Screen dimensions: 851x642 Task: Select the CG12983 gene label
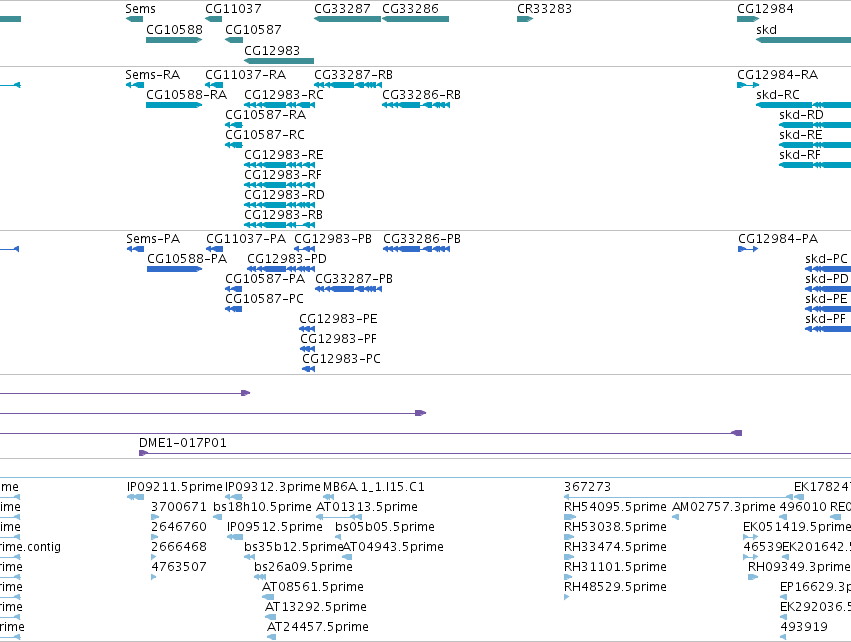pos(272,50)
